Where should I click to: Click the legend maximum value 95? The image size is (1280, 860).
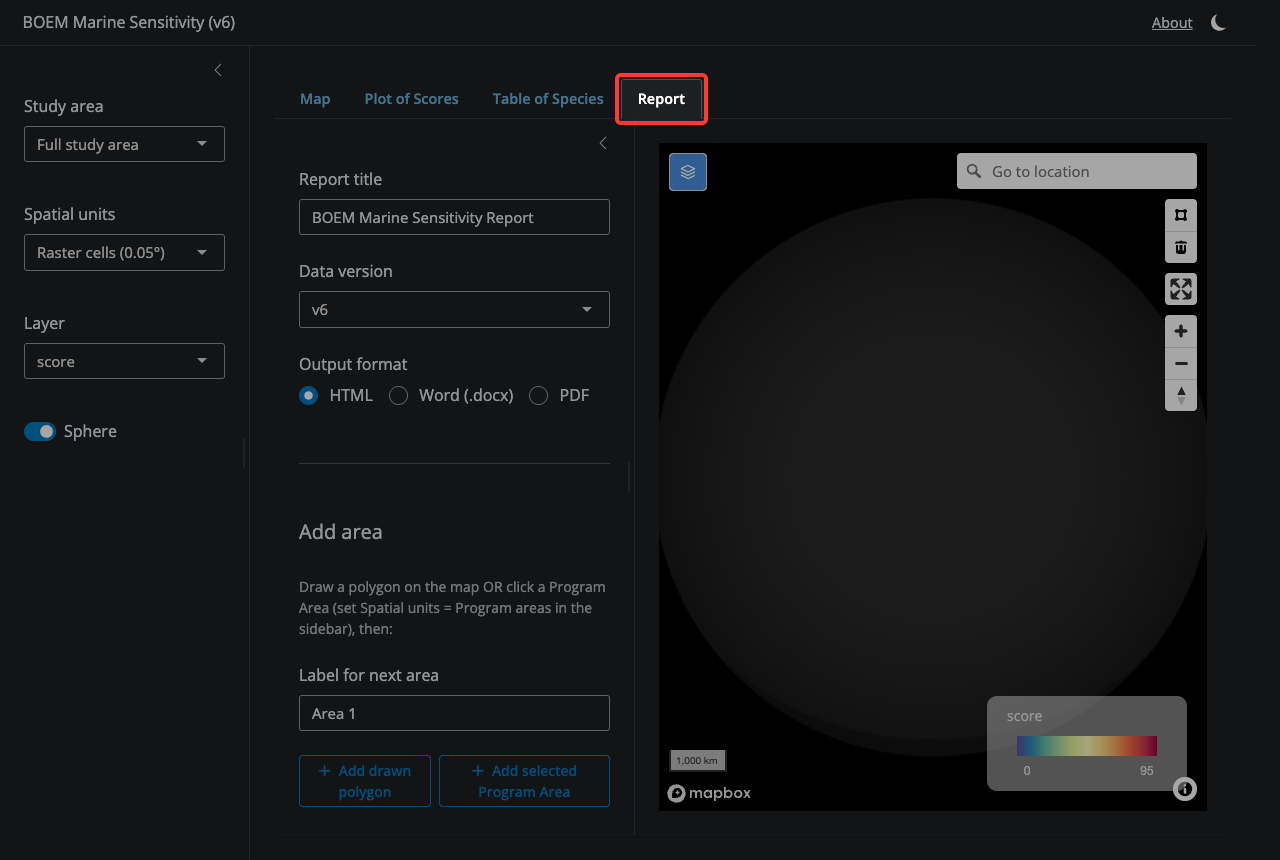[1147, 771]
